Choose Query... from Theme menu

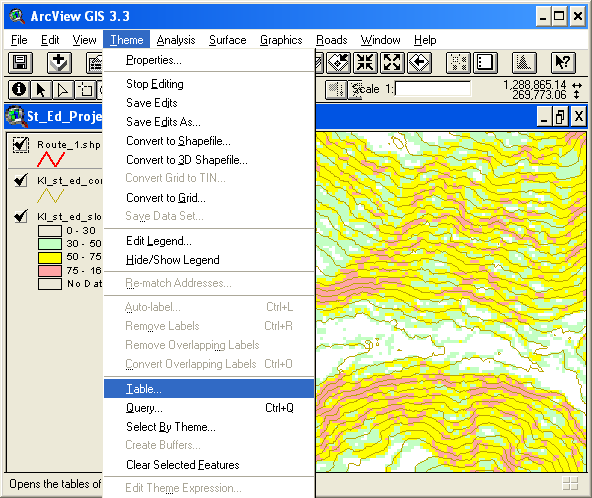(209, 408)
